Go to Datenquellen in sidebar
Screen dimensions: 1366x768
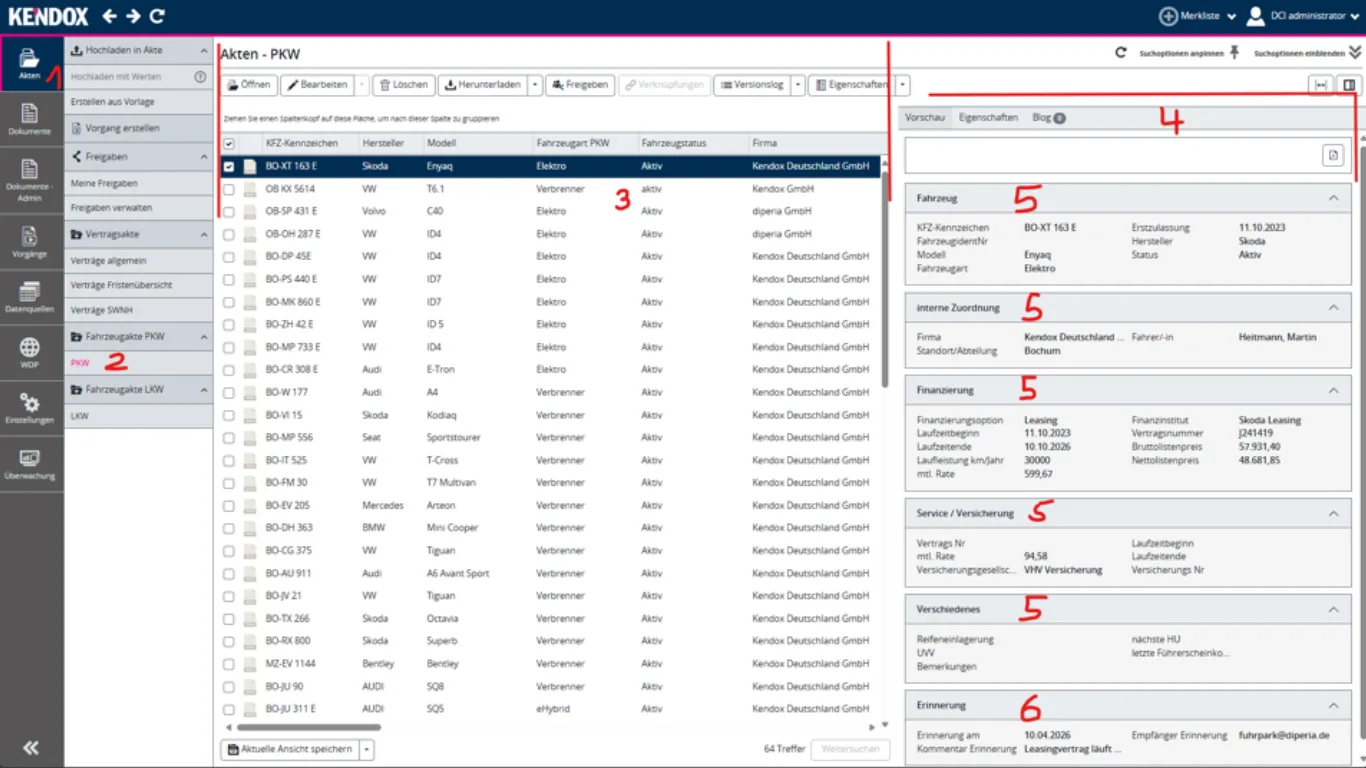point(30,297)
